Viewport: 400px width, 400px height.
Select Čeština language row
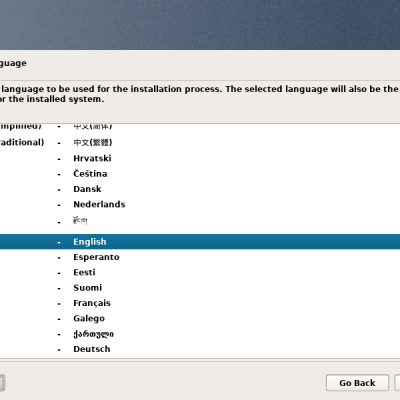(200, 174)
